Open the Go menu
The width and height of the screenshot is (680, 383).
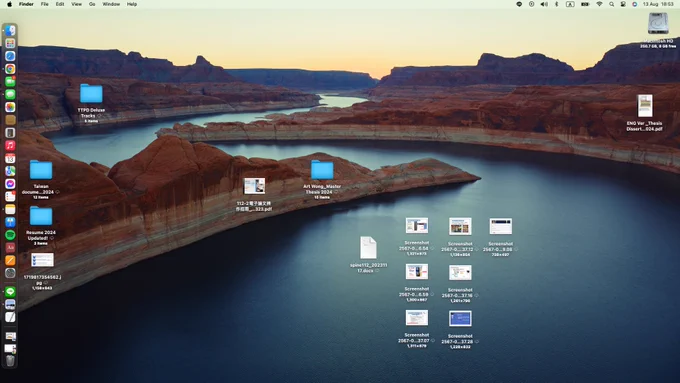point(92,4)
